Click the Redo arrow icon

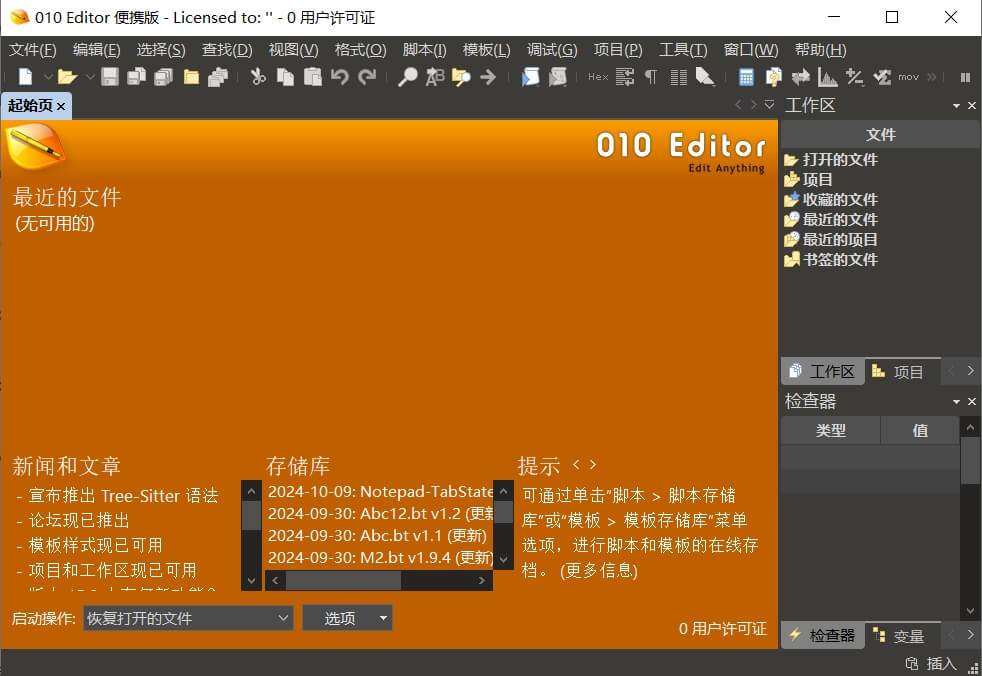[367, 76]
